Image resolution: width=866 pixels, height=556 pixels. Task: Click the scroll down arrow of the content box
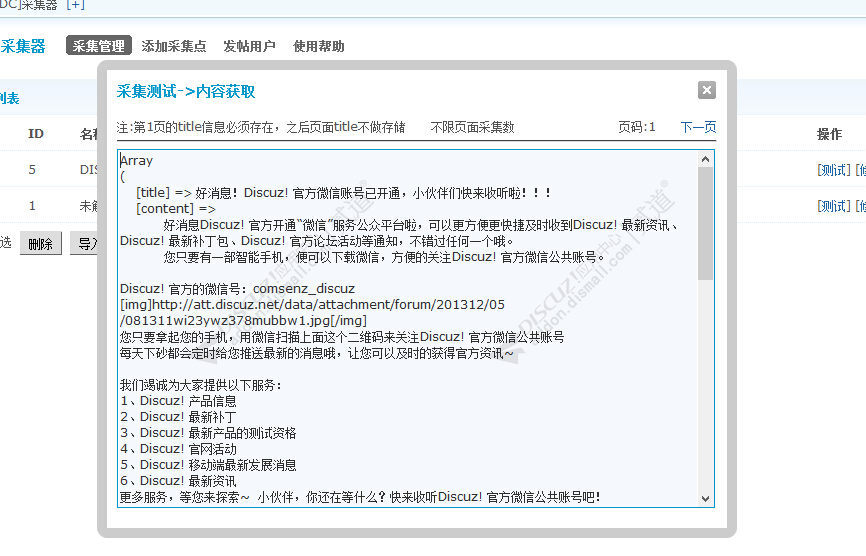705,499
